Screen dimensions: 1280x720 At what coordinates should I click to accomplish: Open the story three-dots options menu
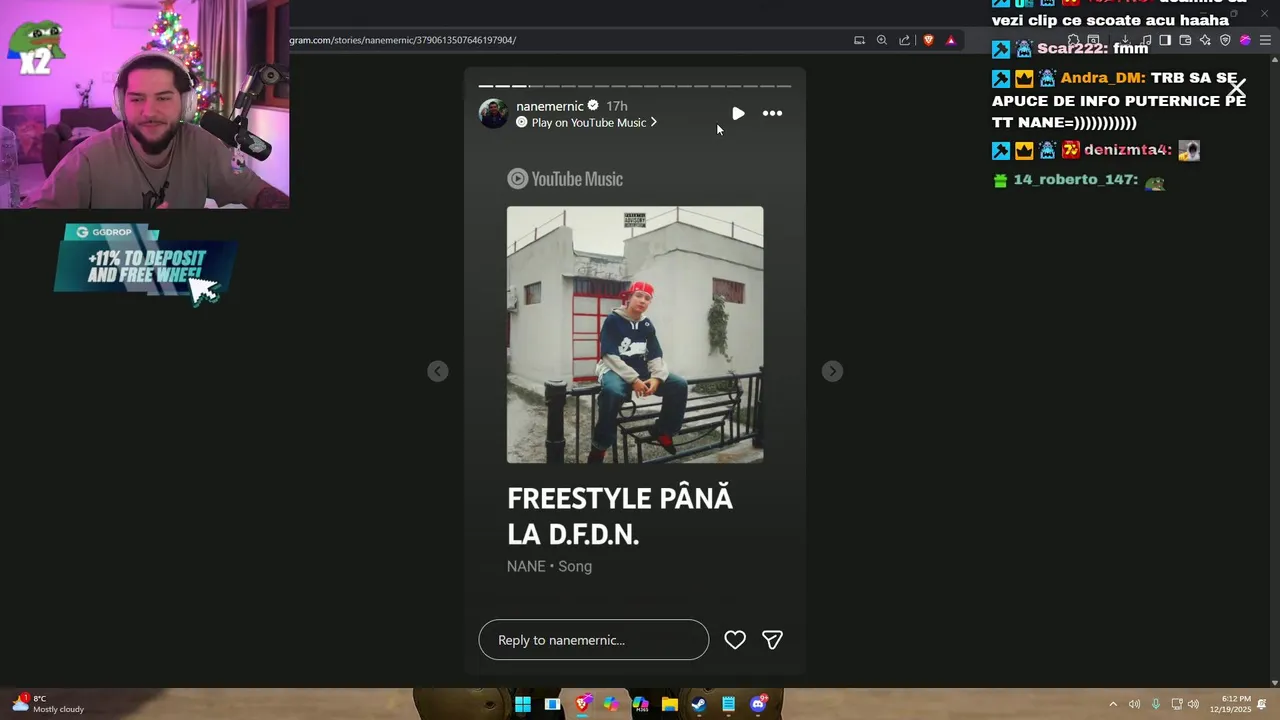[x=772, y=113]
